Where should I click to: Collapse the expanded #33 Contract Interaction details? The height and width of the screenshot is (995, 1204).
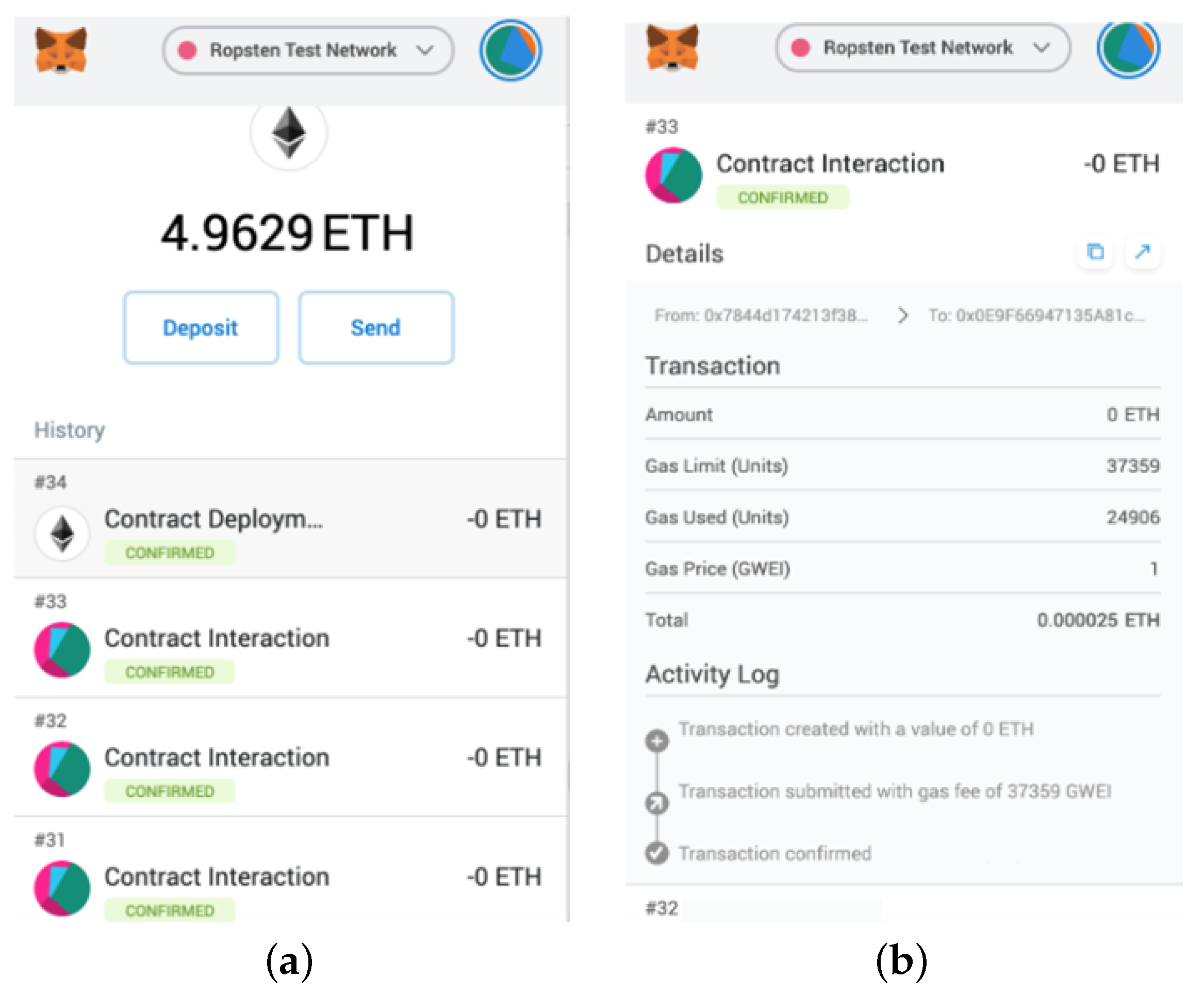829,164
